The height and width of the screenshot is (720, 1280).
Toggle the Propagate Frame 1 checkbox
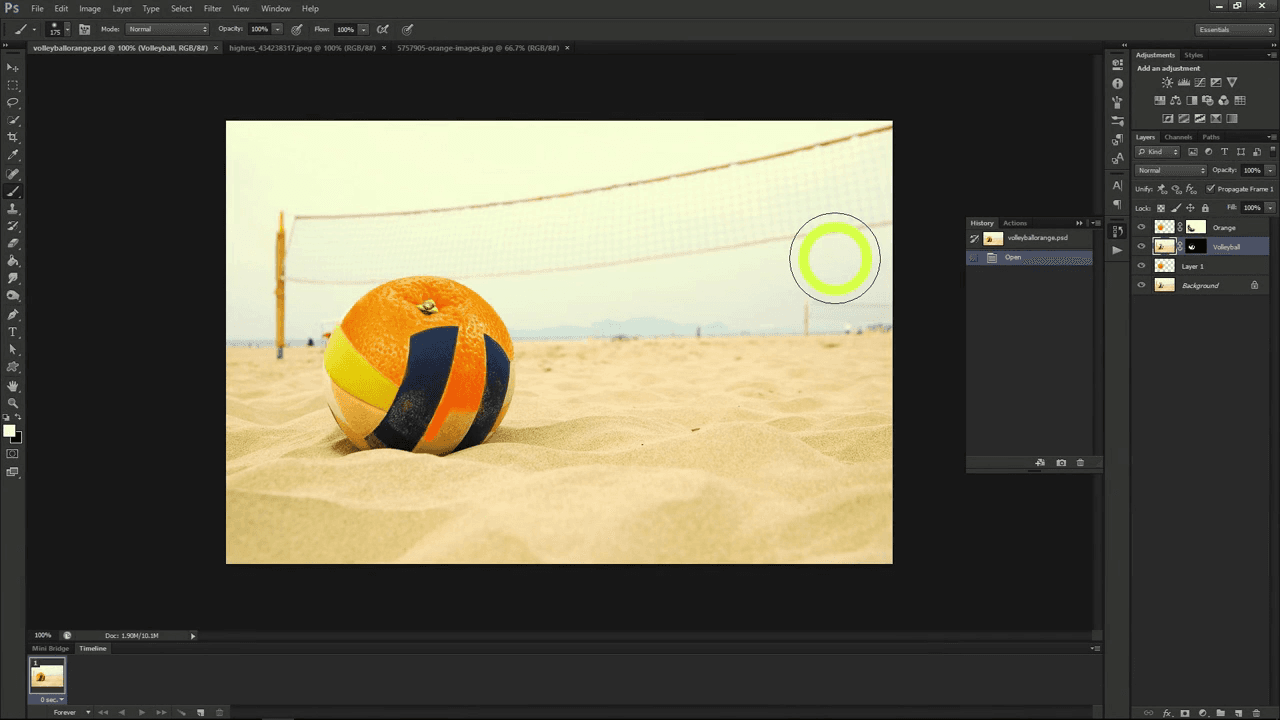[1211, 189]
